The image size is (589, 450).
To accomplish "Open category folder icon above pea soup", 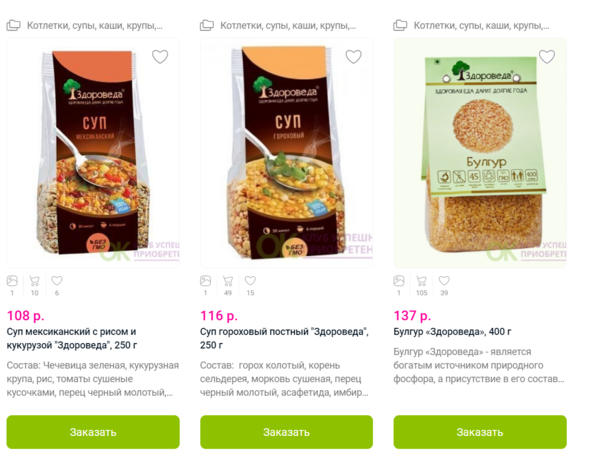I will [207, 26].
